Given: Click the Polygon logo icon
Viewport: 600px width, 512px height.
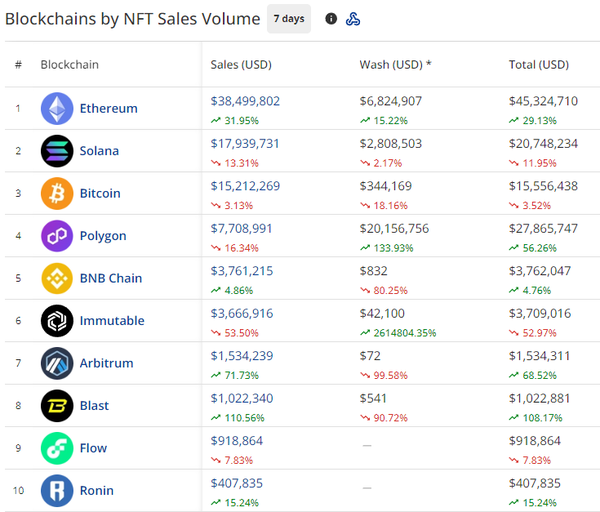Looking at the screenshot, I should click(57, 236).
